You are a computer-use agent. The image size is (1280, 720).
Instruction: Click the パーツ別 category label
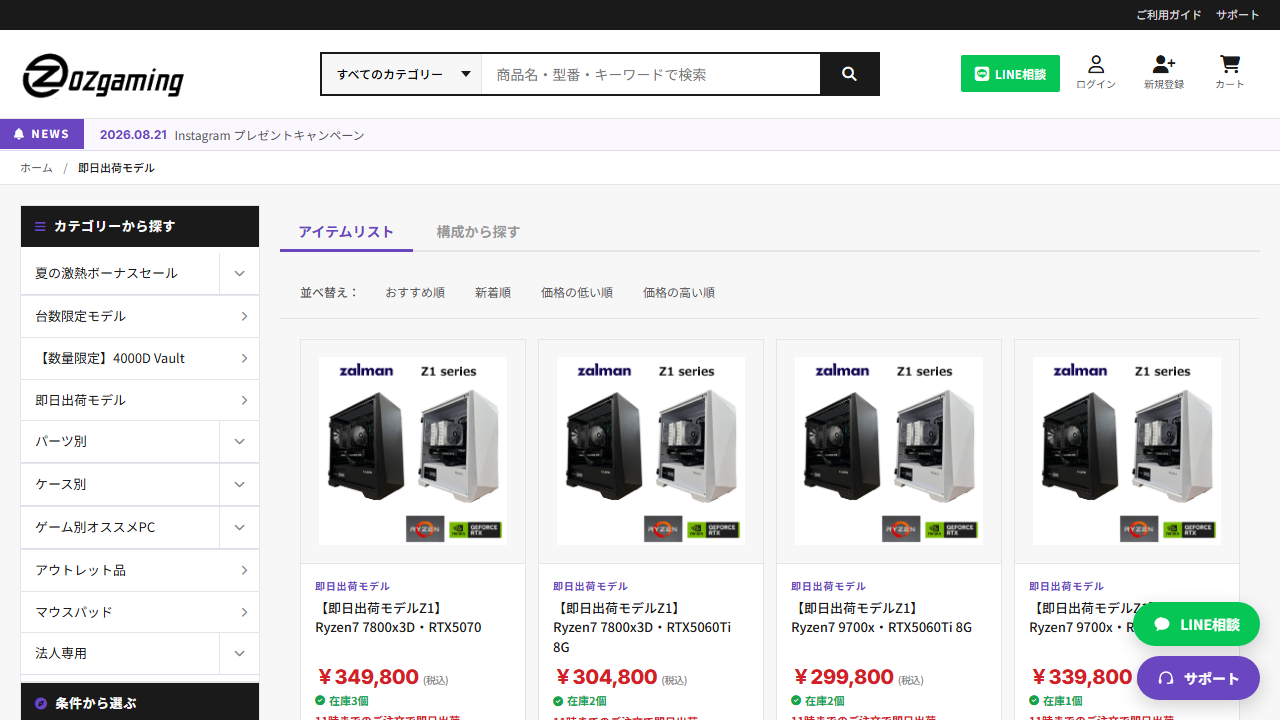[x=60, y=441]
